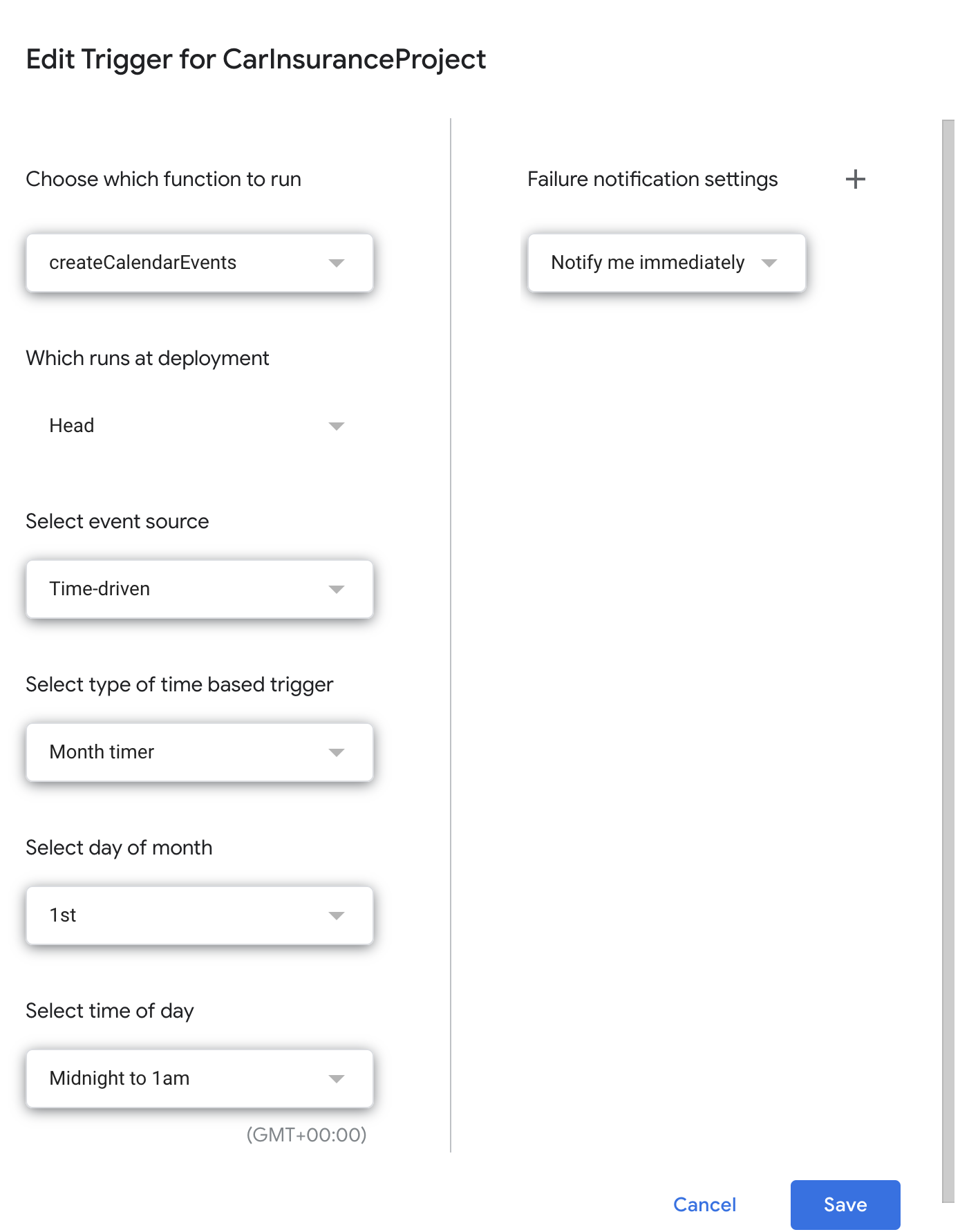The width and height of the screenshot is (969, 1232).
Task: Click the dropdown arrow beside Head
Action: coord(337,426)
